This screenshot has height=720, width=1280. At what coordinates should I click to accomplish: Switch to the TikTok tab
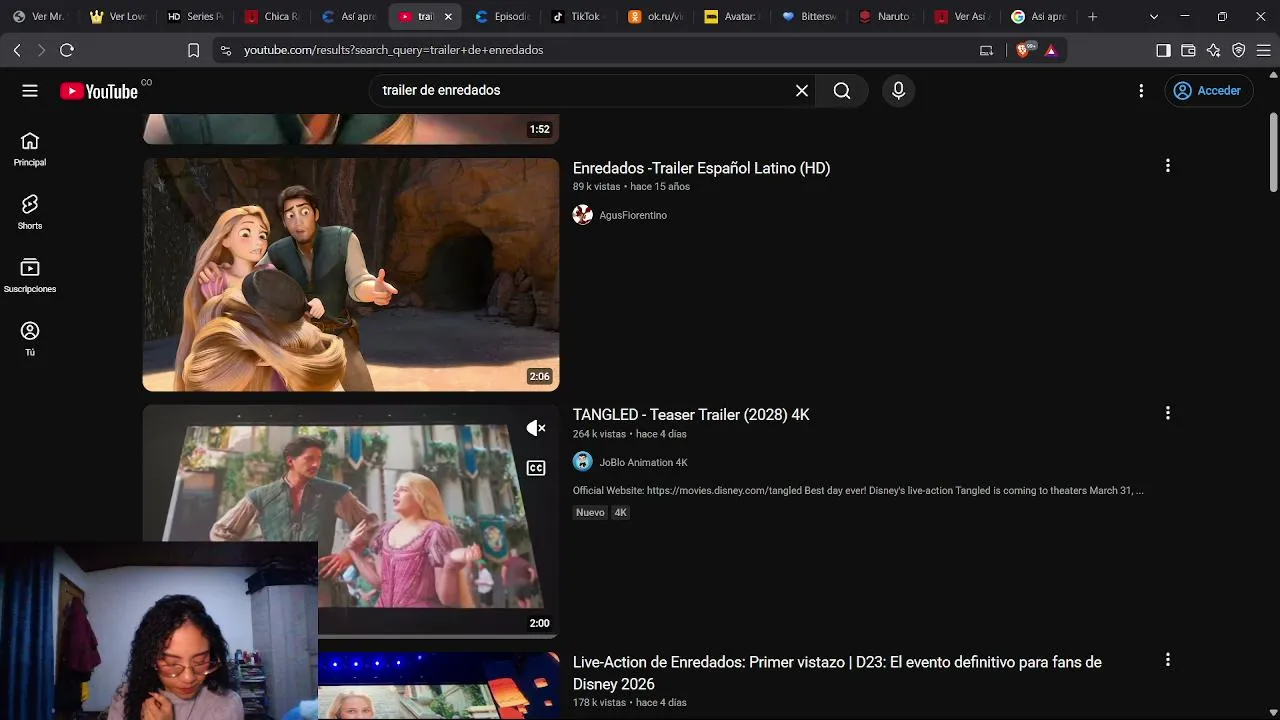580,17
